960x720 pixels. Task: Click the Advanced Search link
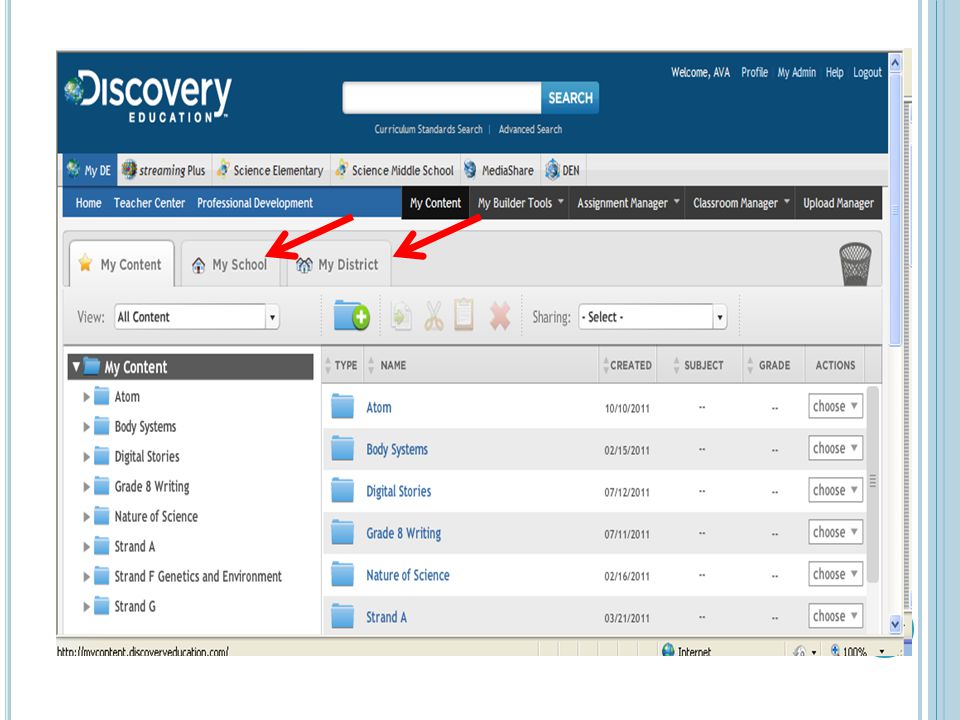530,129
